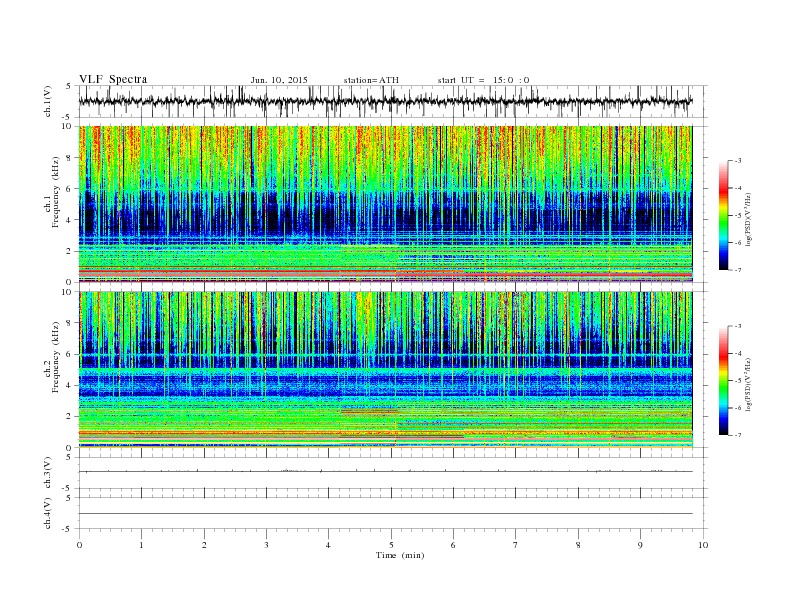Click the ch.2 spectrogram color scale bar

click(723, 381)
